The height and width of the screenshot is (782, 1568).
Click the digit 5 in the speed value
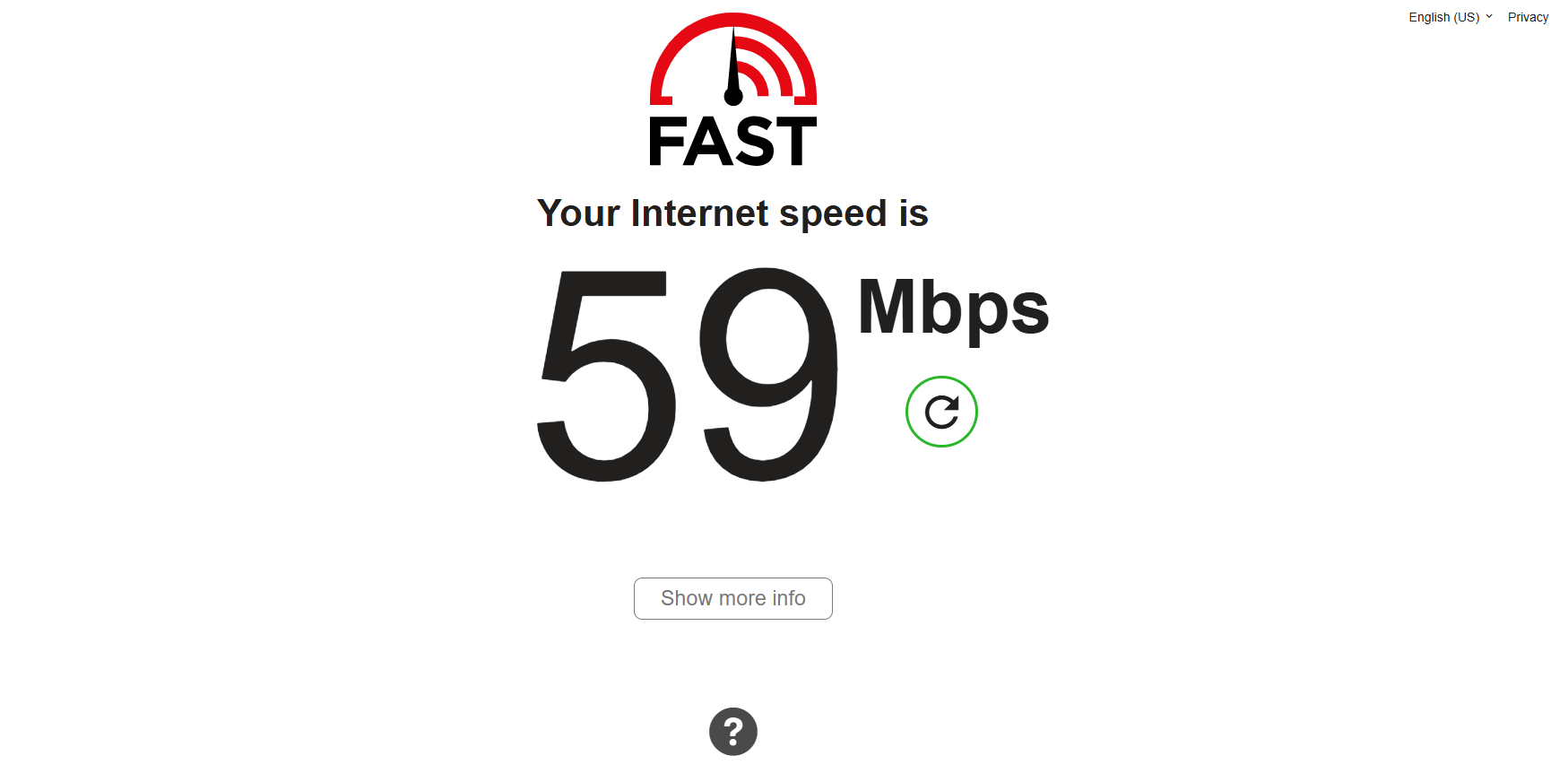point(606,376)
